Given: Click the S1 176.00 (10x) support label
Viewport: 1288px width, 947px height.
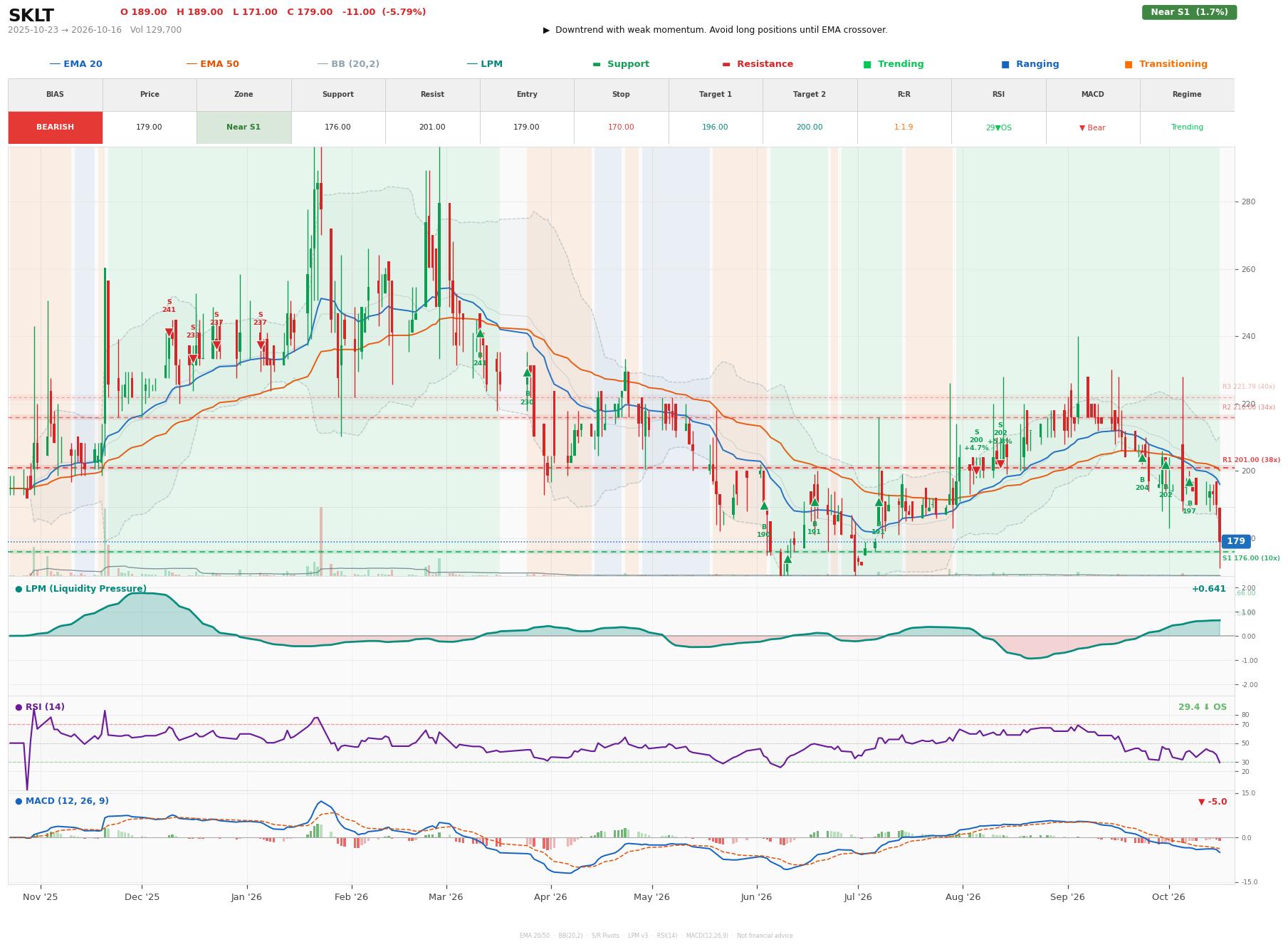Looking at the screenshot, I should click(x=1251, y=558).
